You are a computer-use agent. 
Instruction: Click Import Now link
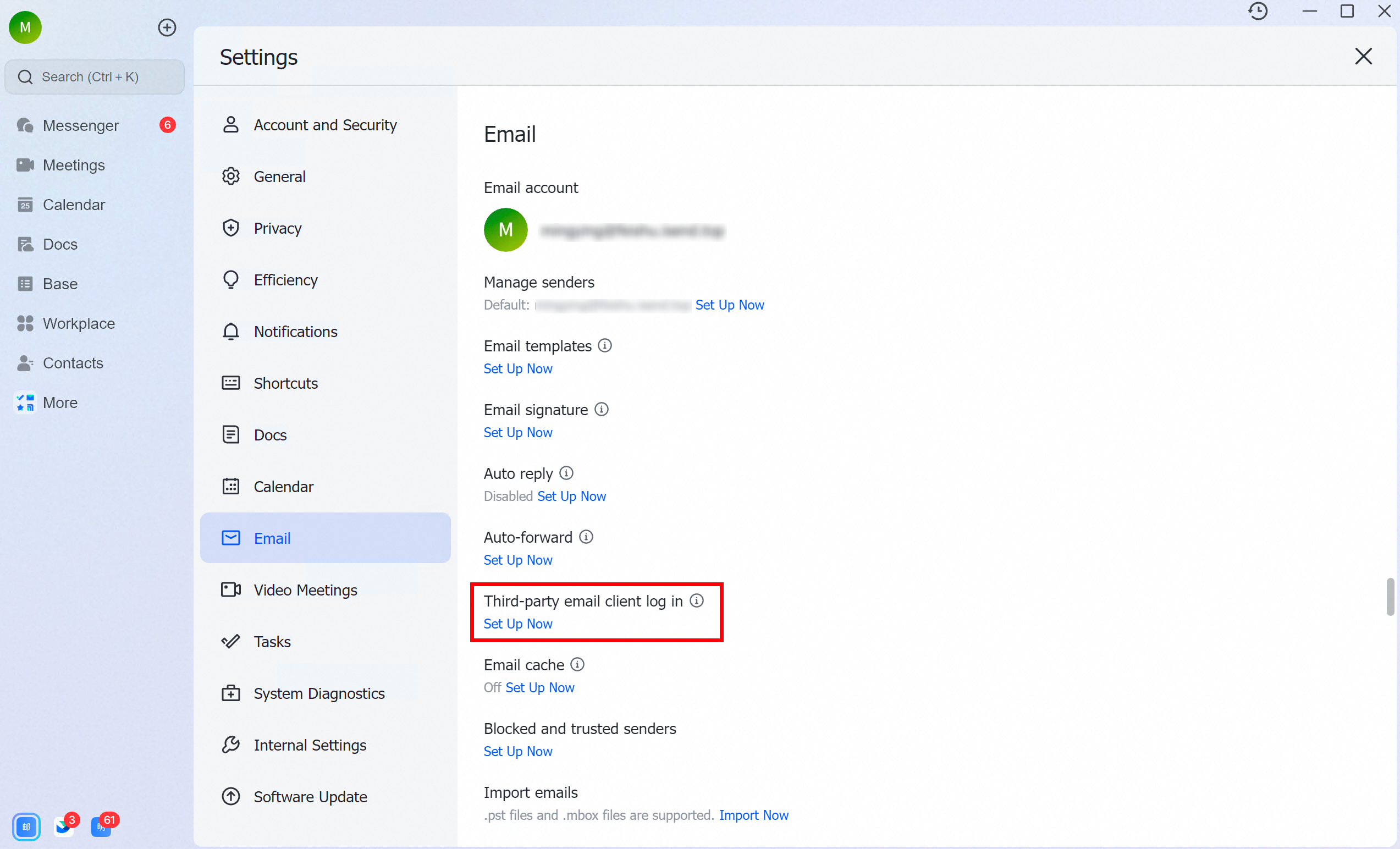pos(753,815)
